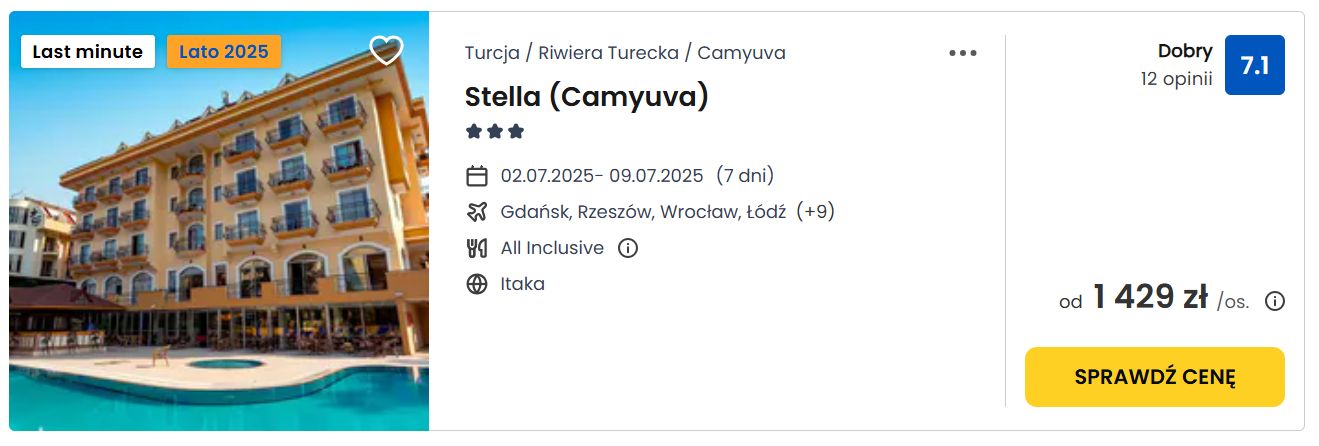
Task: Click the cutlery meal plan icon
Action: click(477, 248)
